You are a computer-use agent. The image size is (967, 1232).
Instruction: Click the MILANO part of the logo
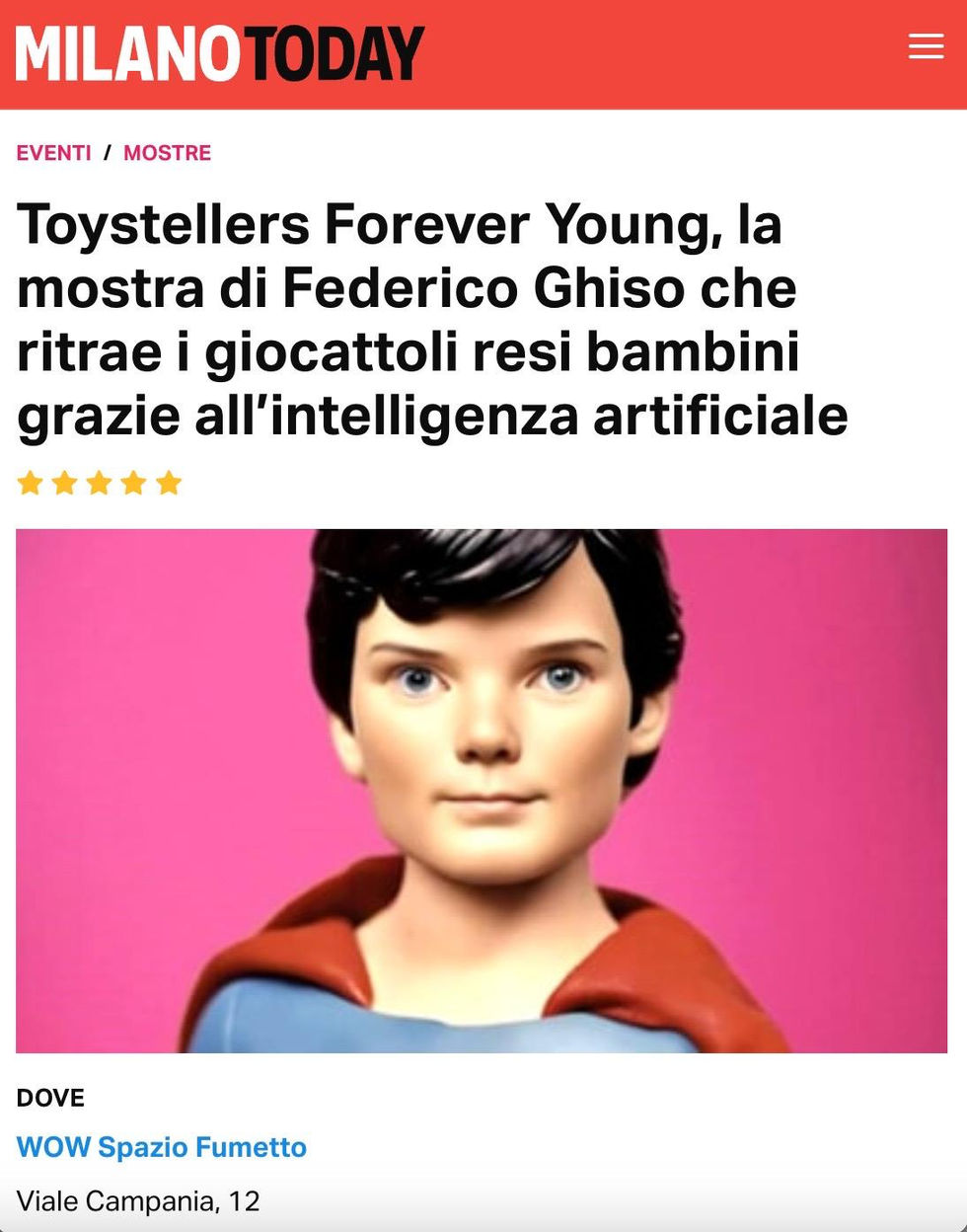(x=128, y=53)
